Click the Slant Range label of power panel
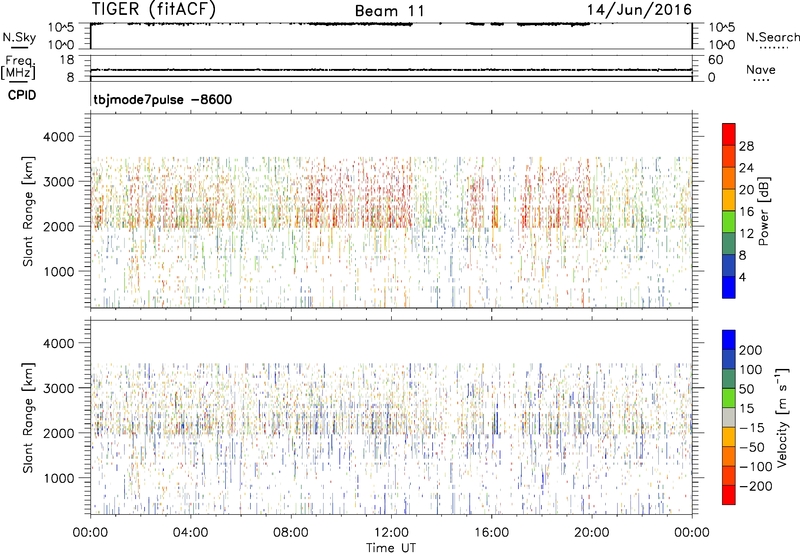The image size is (800, 554). pyautogui.click(x=28, y=211)
